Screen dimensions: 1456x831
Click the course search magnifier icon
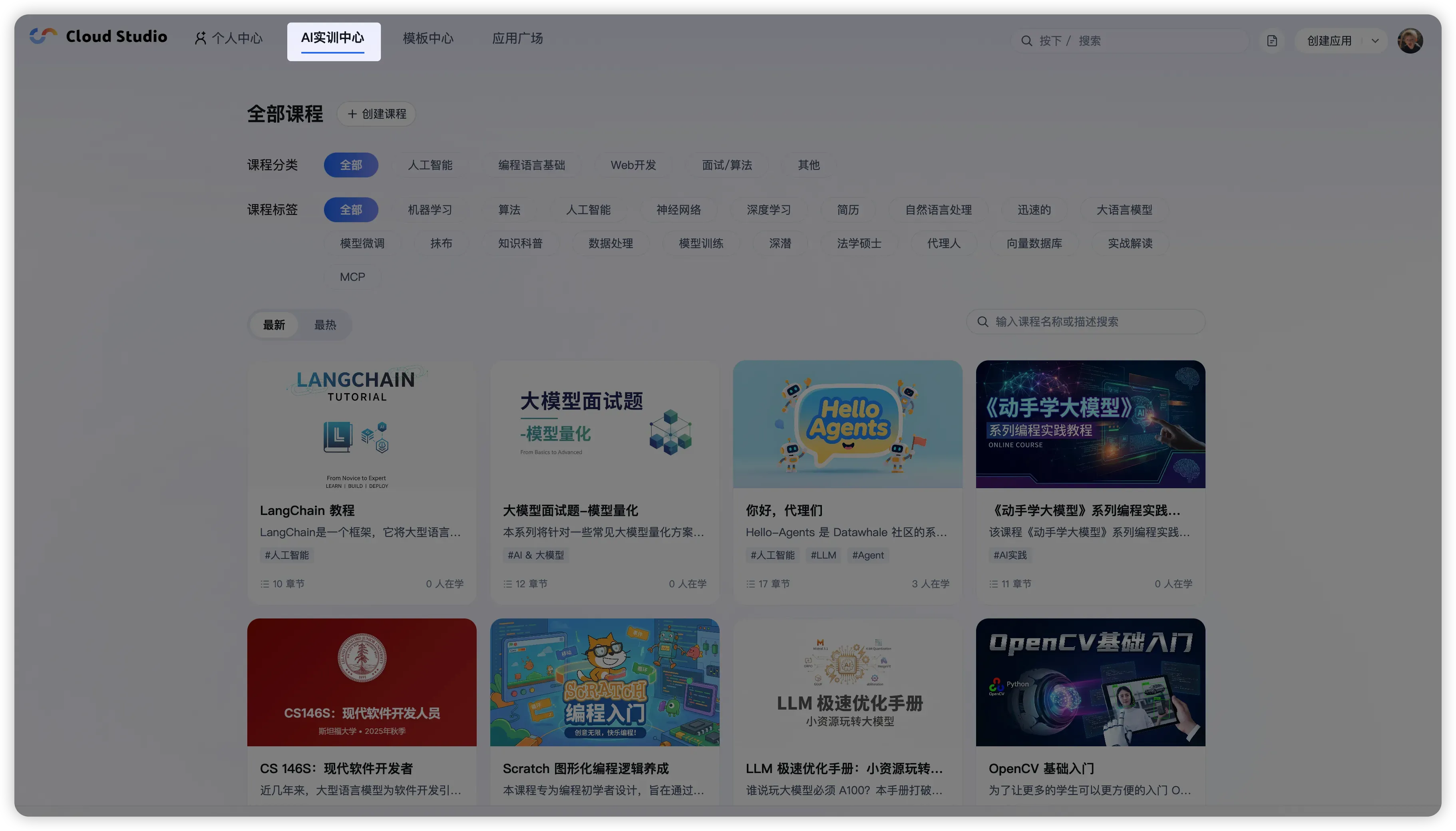pos(982,322)
